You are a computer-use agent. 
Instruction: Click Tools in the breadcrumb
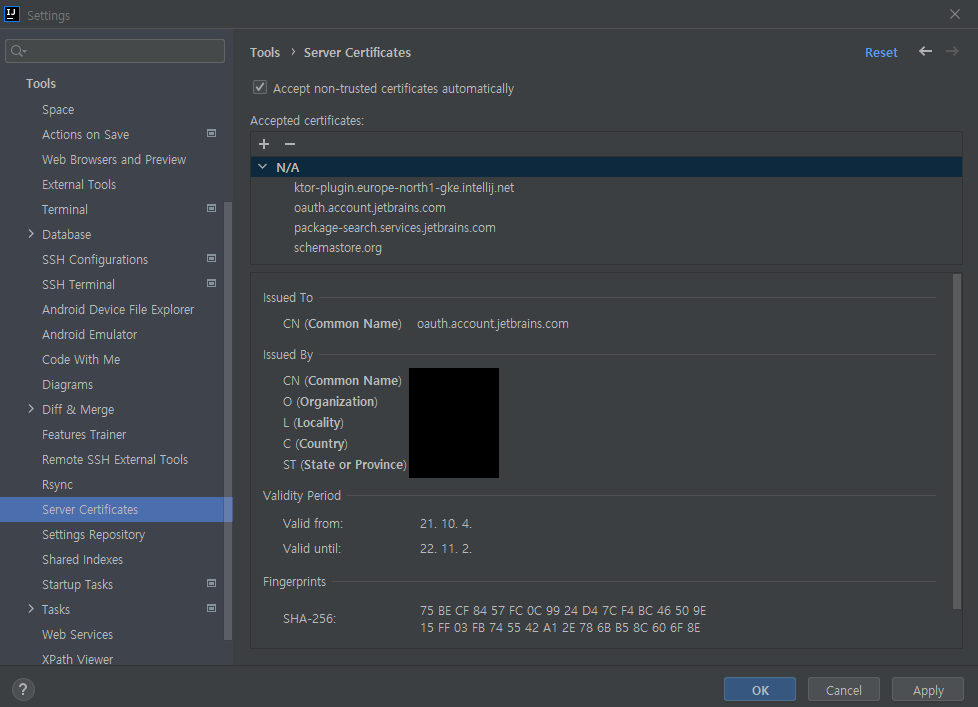click(265, 52)
